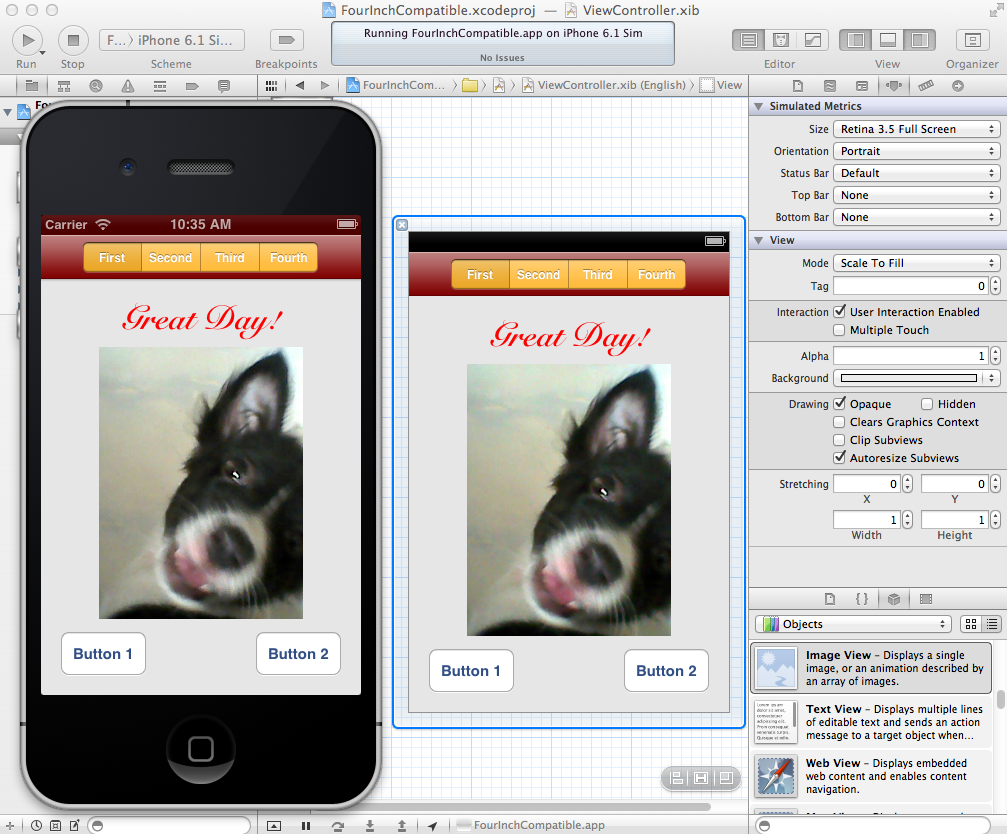Open the Orientation Portrait dropdown
The width and height of the screenshot is (1007, 834).
(x=916, y=151)
